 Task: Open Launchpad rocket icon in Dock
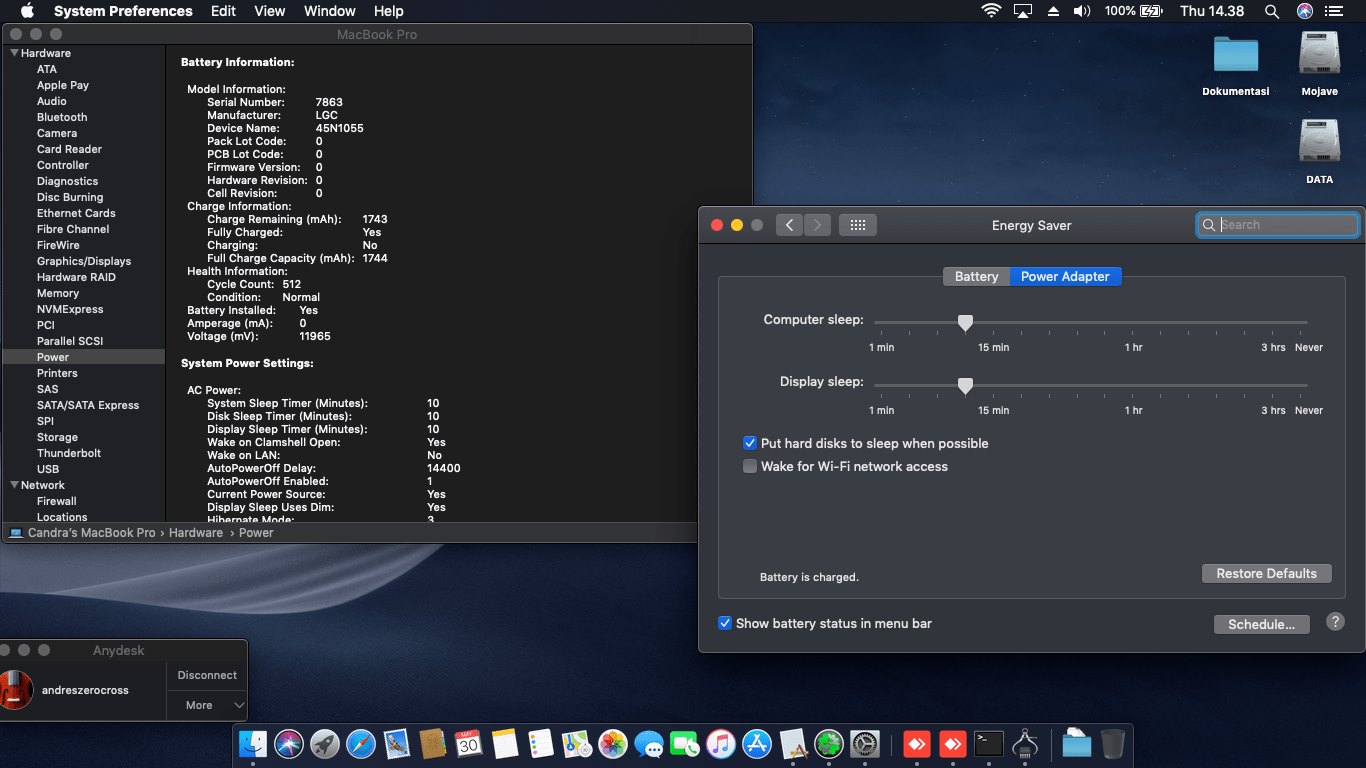325,744
